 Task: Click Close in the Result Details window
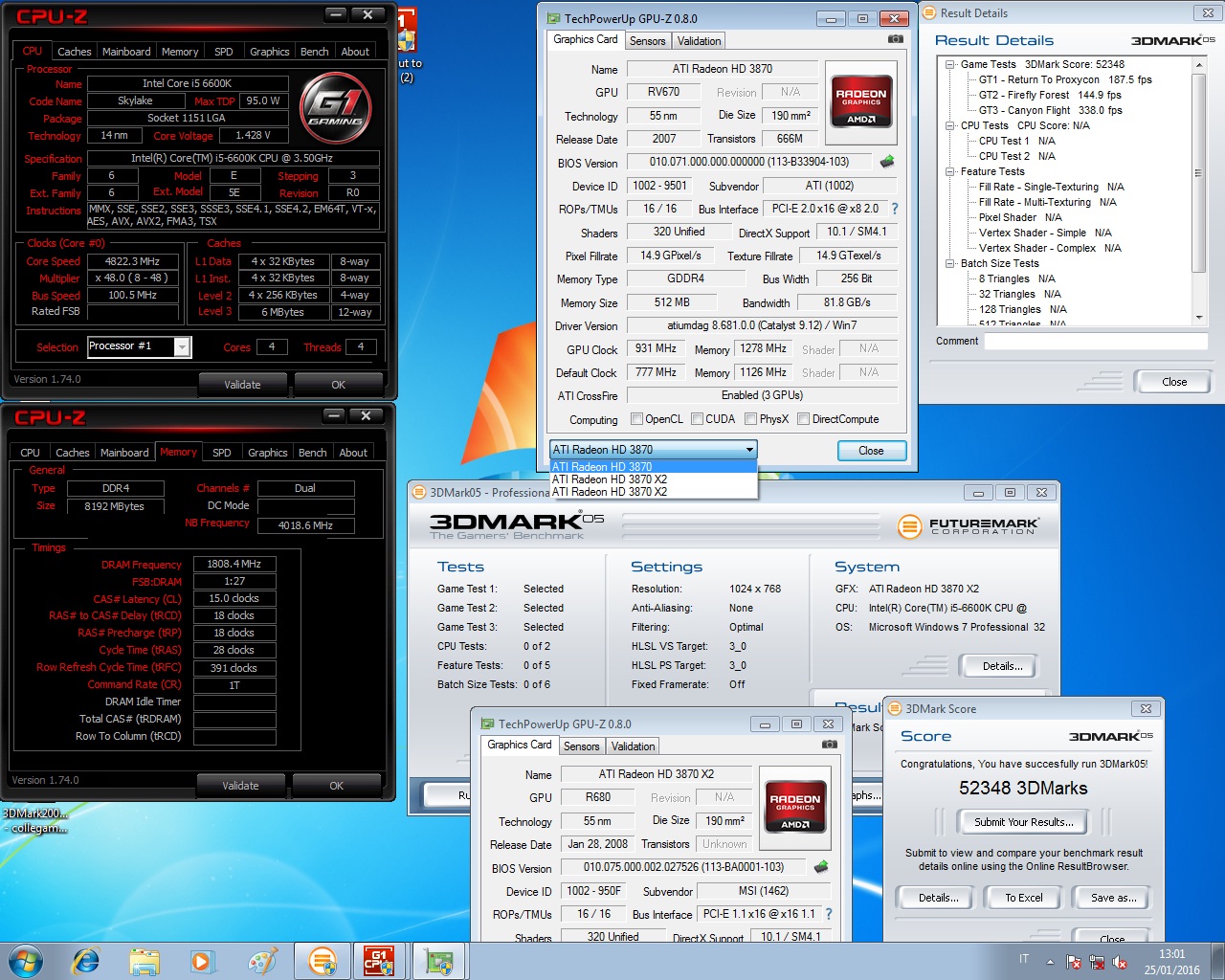(1174, 382)
